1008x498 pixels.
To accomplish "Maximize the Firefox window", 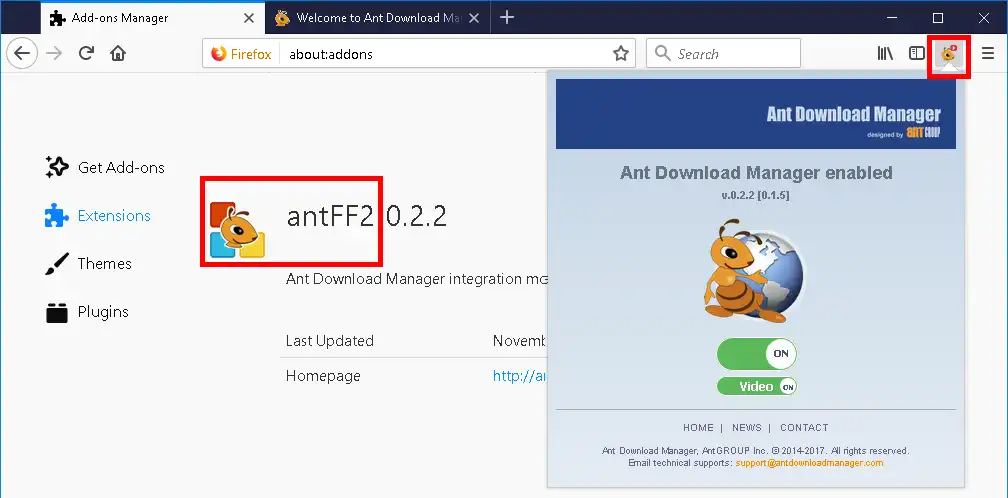I will click(x=938, y=18).
